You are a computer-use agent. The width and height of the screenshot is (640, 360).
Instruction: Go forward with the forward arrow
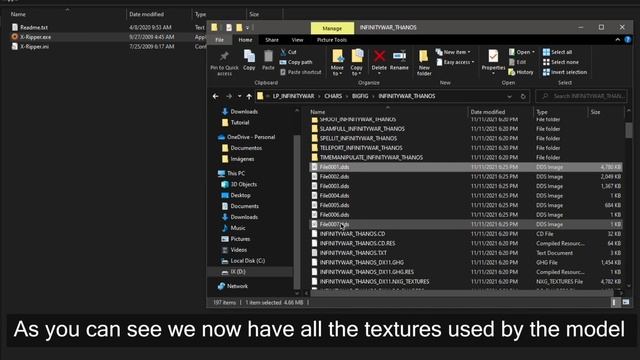[229, 96]
